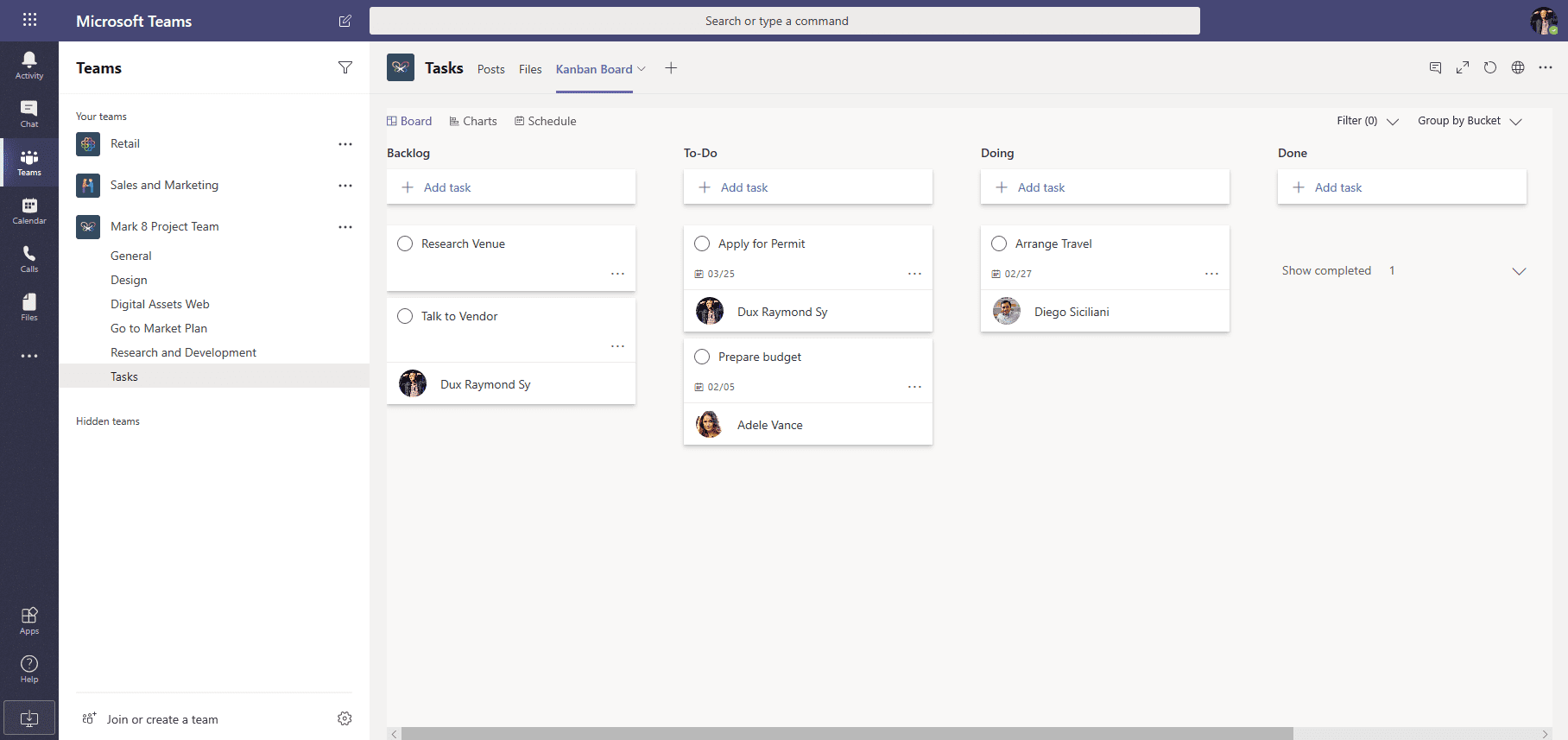The height and width of the screenshot is (740, 1568).
Task: Click the new chat compose icon
Action: coord(345,21)
